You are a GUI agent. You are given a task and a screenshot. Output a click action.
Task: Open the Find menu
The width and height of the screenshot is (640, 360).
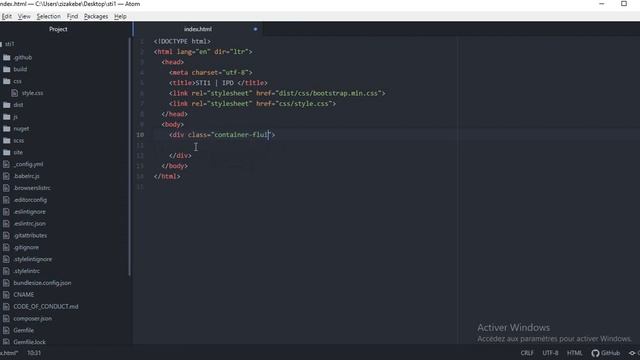pyautogui.click(x=72, y=16)
